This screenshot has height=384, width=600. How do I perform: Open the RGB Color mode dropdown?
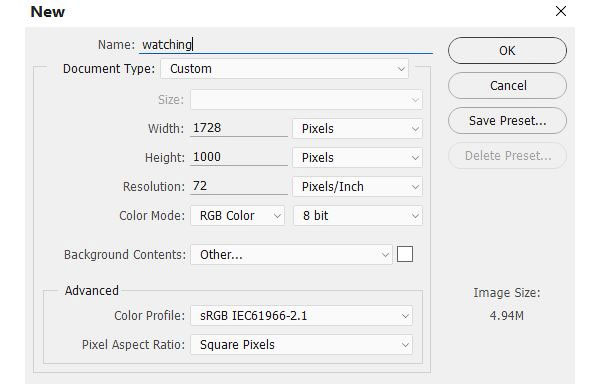(x=238, y=216)
